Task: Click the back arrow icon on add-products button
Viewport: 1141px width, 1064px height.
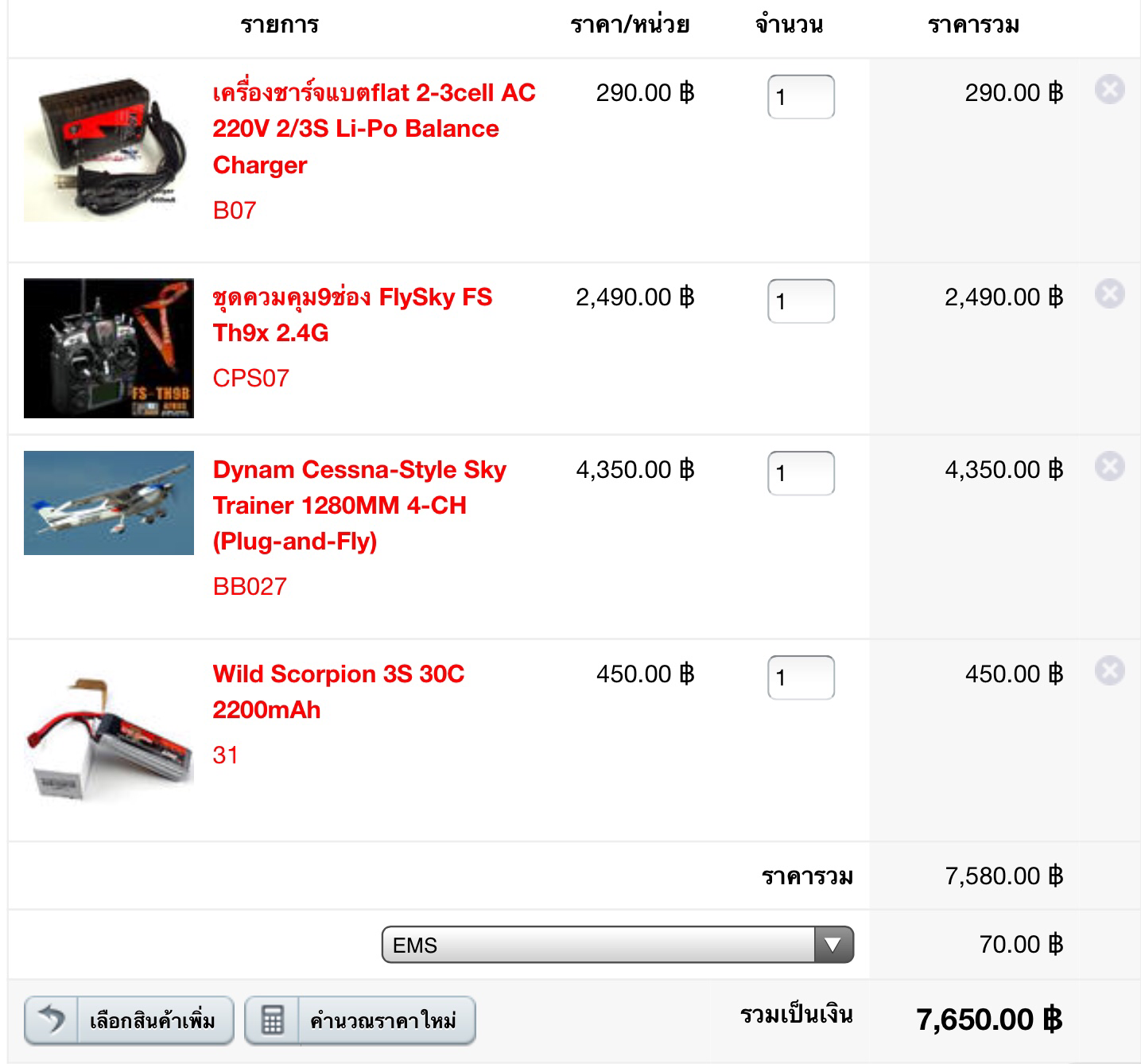Action: [x=52, y=1019]
